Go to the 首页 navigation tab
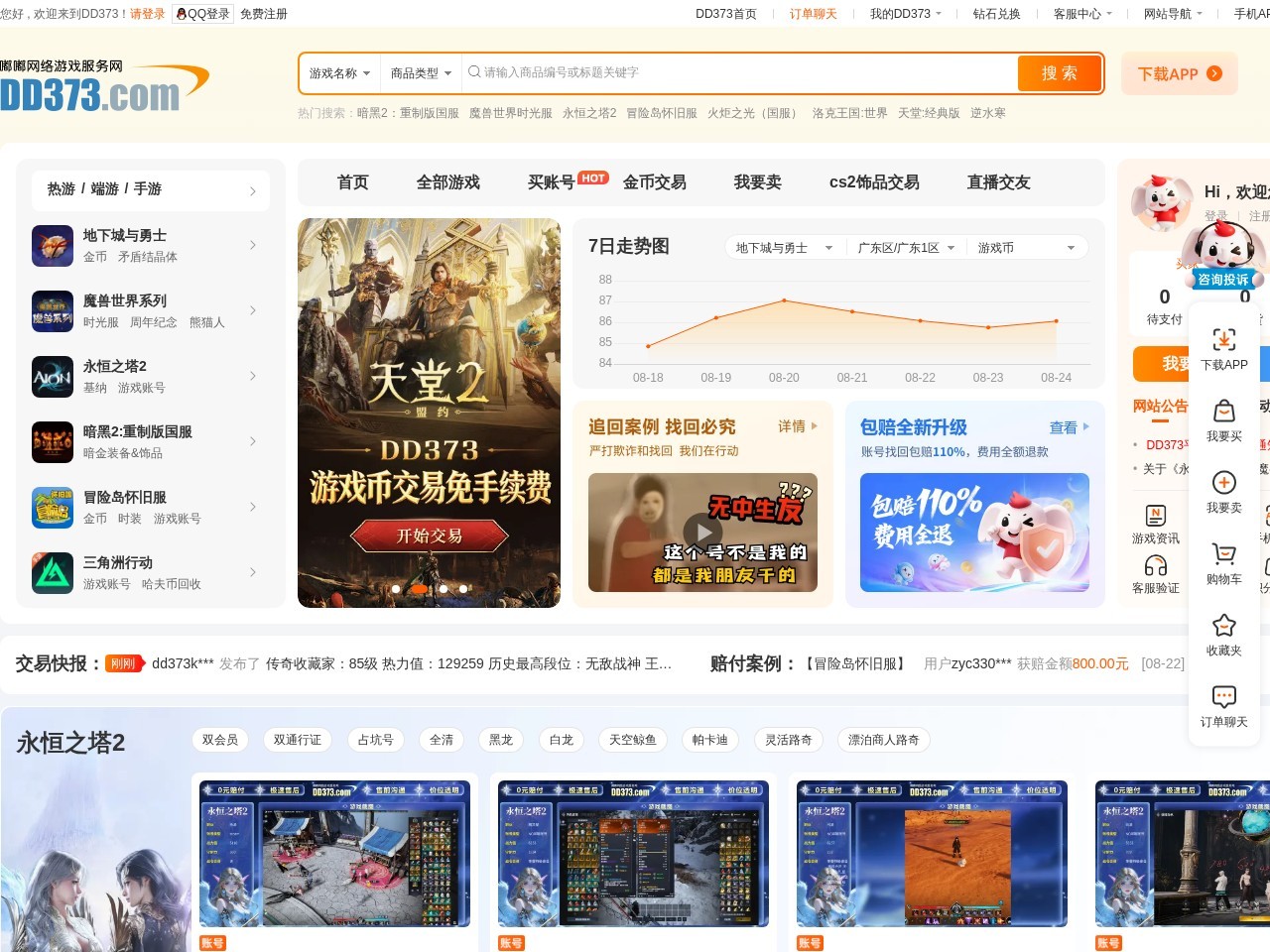Screen dimensions: 1270x952 click(x=353, y=182)
